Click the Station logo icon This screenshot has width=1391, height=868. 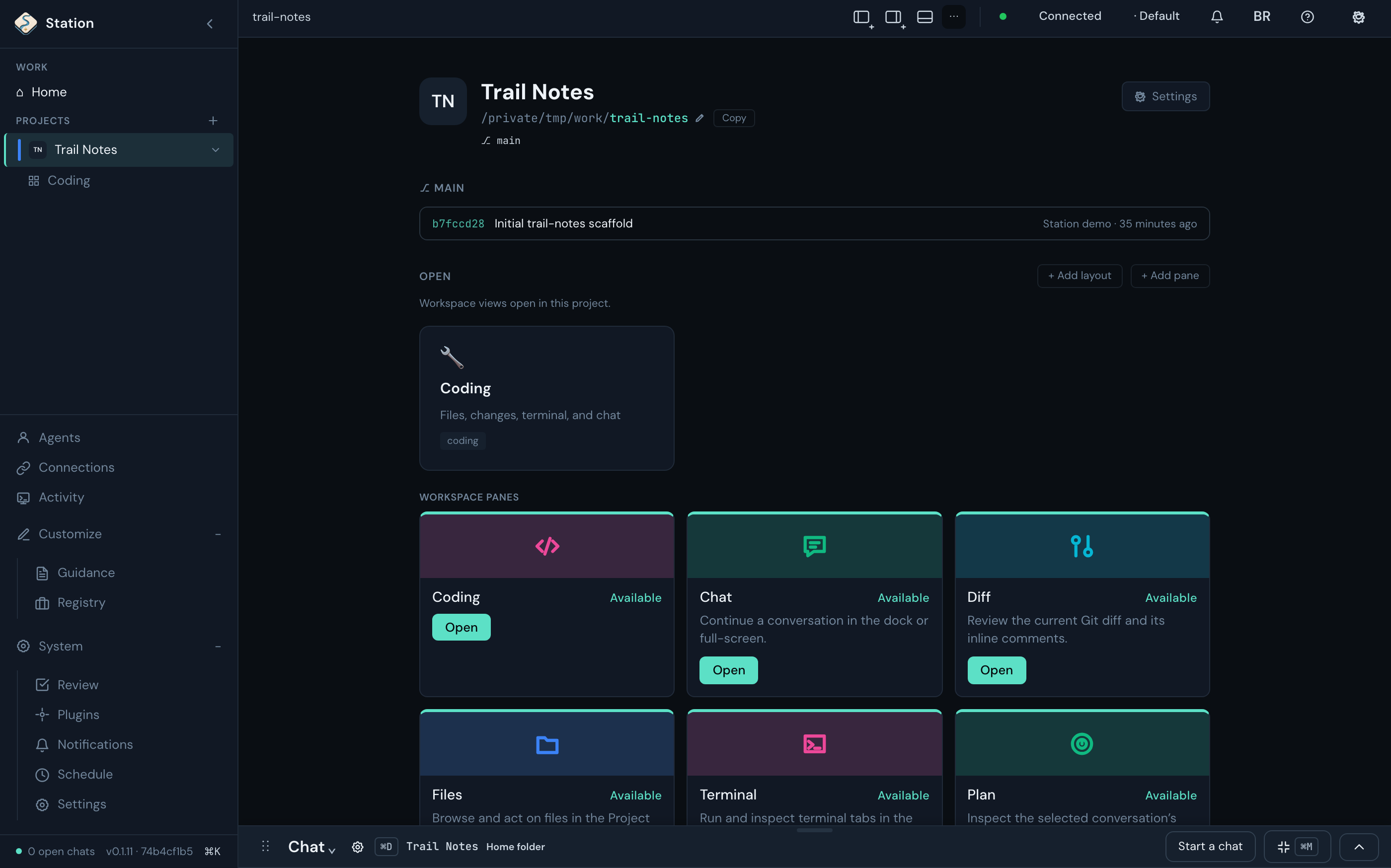(x=26, y=23)
